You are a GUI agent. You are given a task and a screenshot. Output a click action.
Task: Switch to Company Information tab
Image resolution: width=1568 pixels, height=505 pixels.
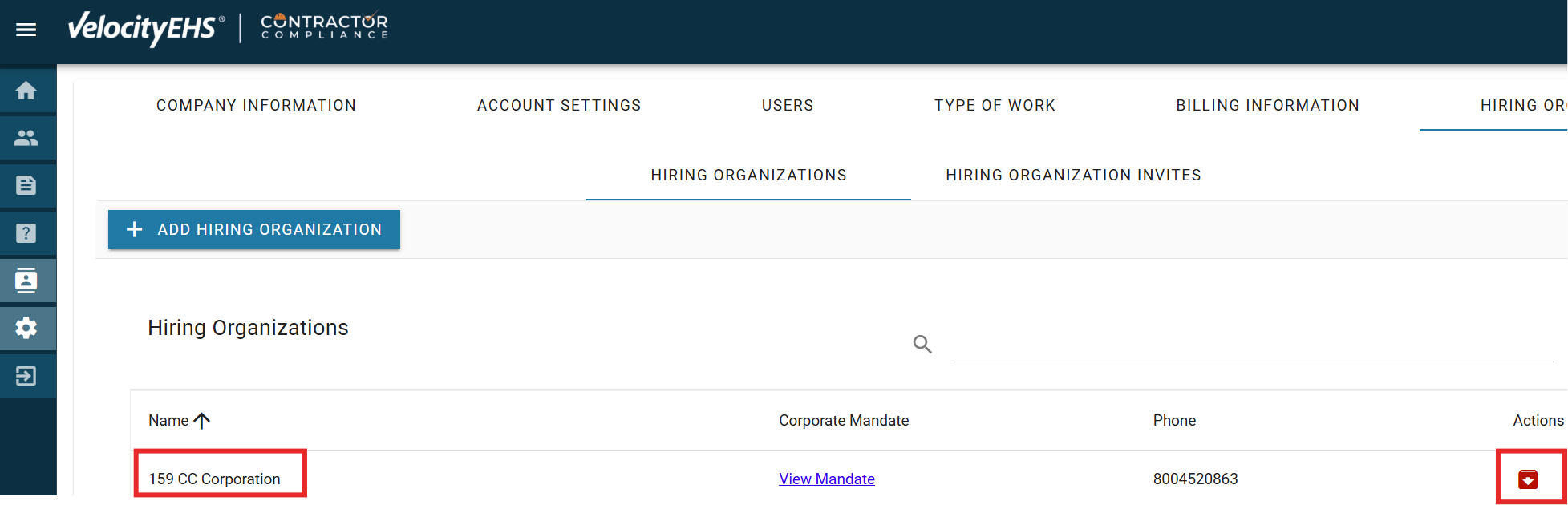tap(256, 106)
